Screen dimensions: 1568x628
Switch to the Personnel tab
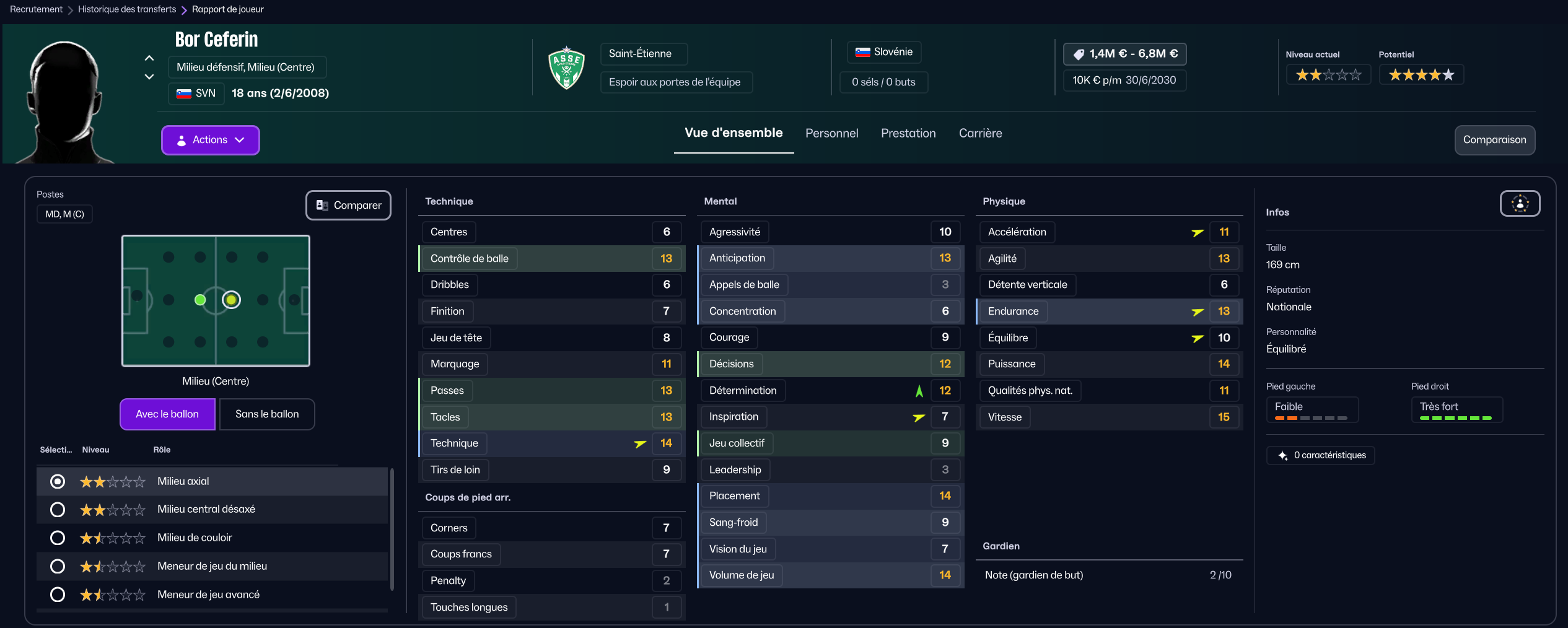click(831, 133)
